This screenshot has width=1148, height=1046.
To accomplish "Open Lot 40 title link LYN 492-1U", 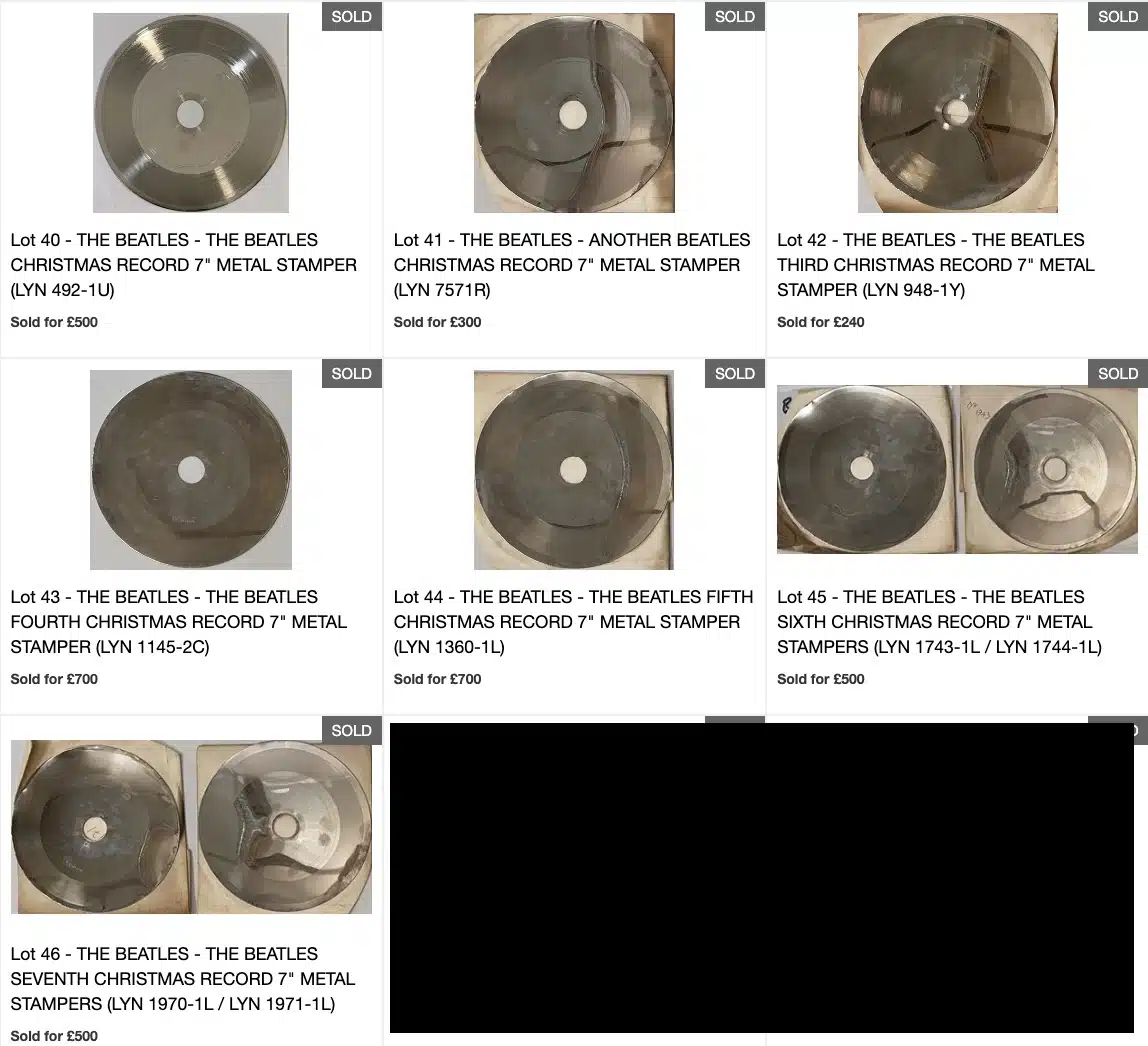I will [184, 265].
